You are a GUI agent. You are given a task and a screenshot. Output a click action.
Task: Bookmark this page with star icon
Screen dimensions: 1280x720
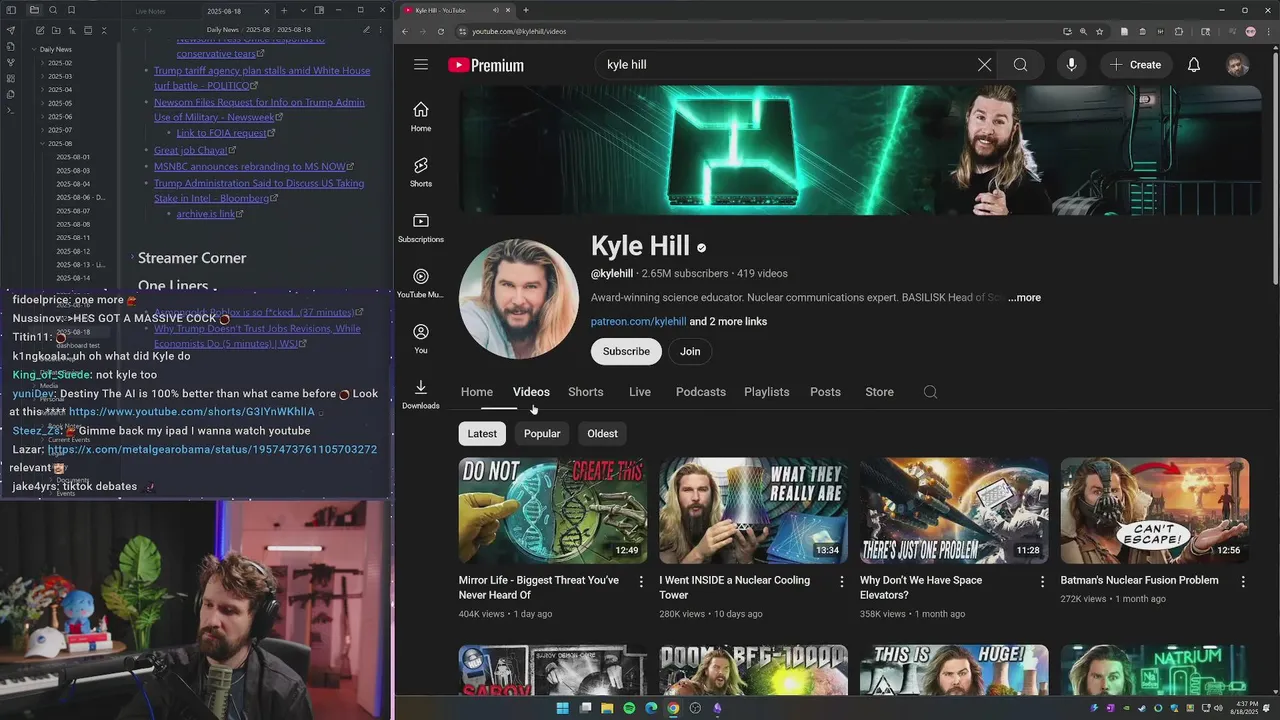pyautogui.click(x=1099, y=31)
